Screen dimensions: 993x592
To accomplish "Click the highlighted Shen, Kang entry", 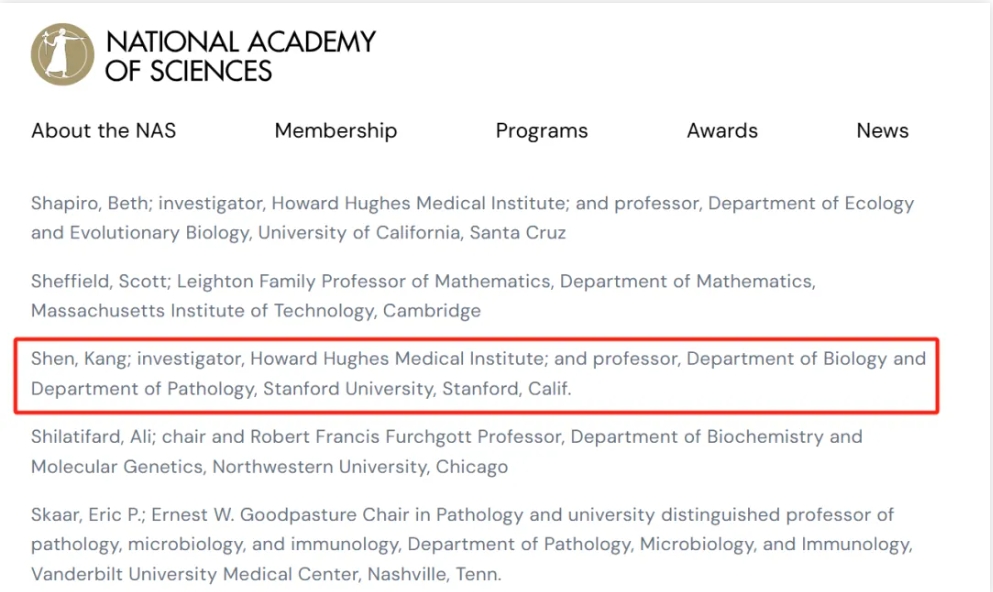I will pos(478,374).
